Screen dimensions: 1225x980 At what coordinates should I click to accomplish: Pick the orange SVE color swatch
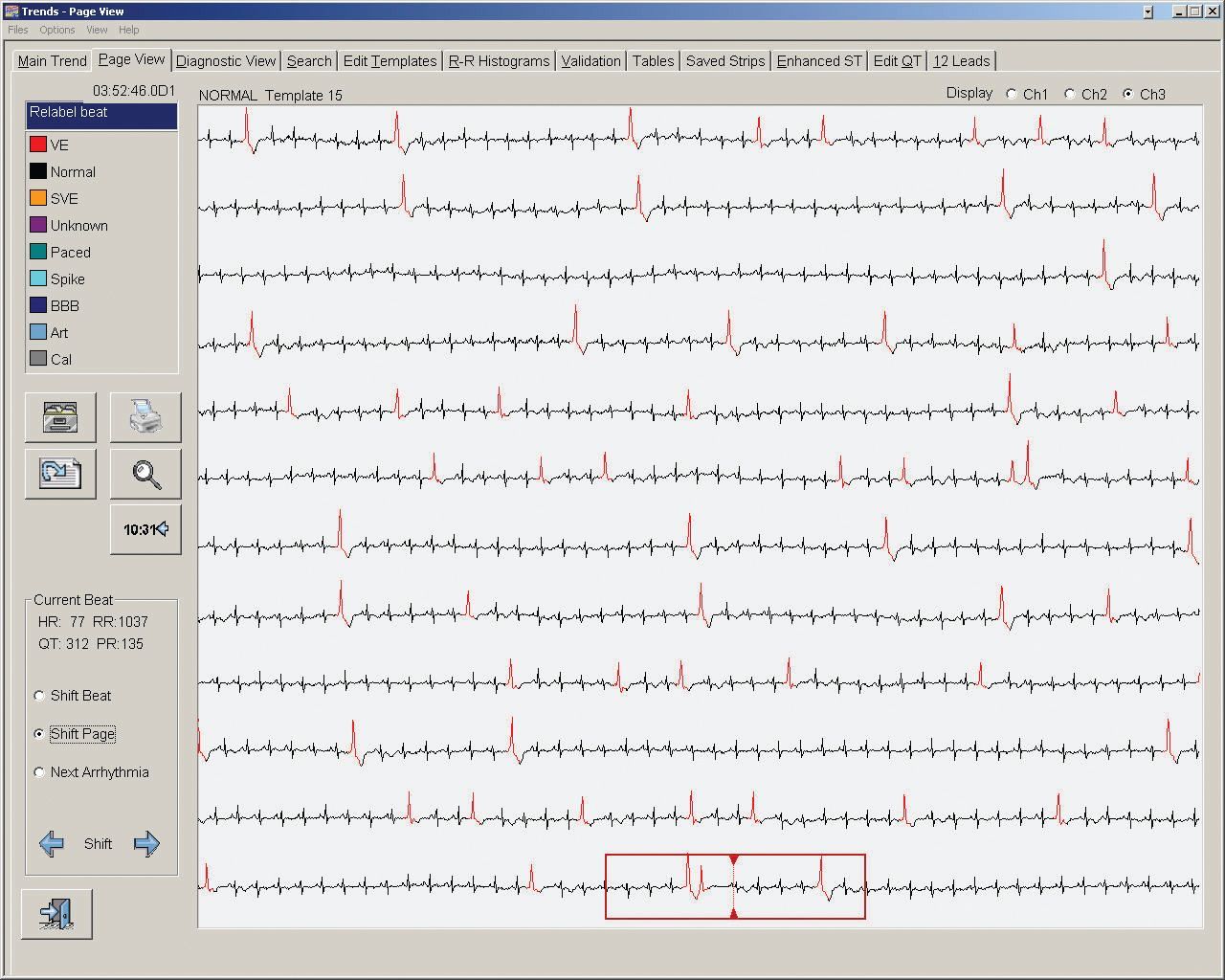point(38,198)
